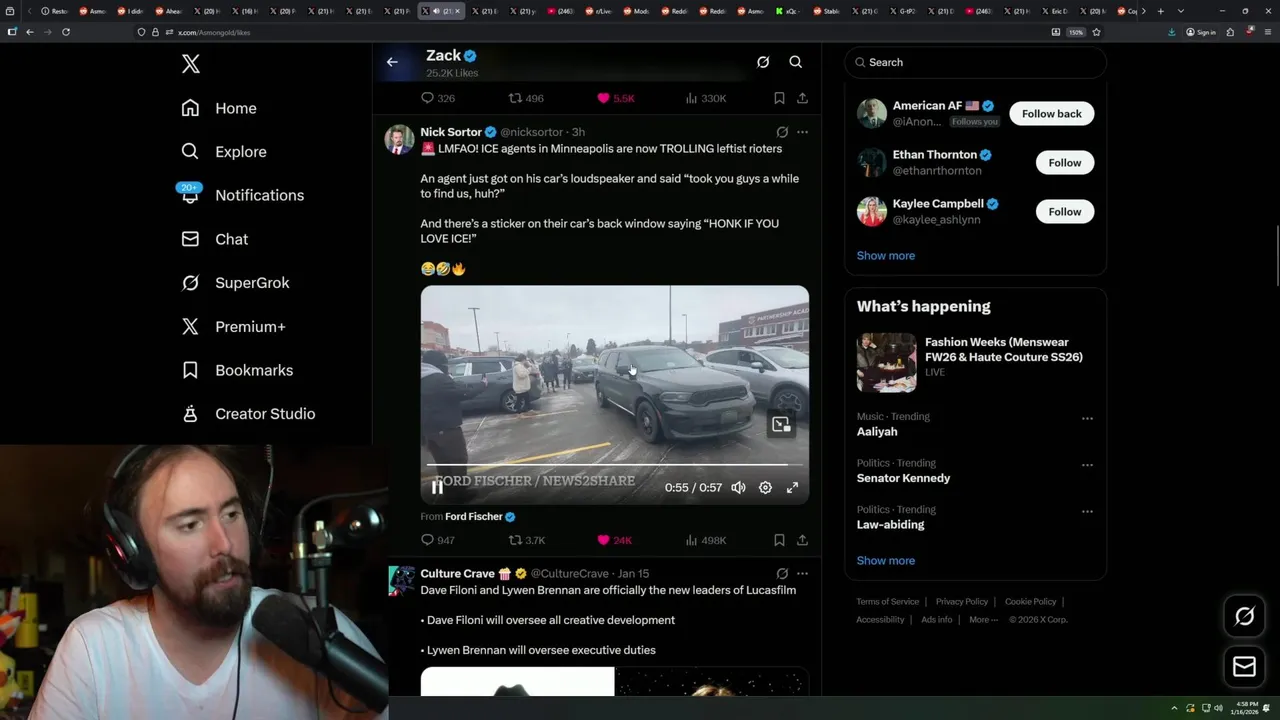The height and width of the screenshot is (720, 1280).
Task: Open more options on Nick Sortor post
Action: 802,132
